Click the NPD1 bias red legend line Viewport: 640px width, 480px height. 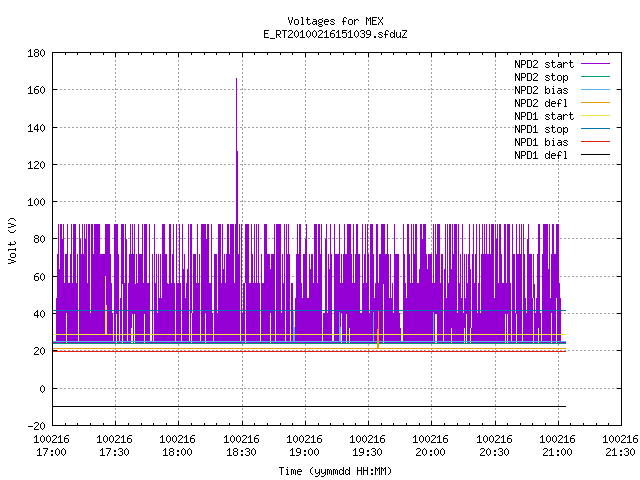tap(595, 142)
